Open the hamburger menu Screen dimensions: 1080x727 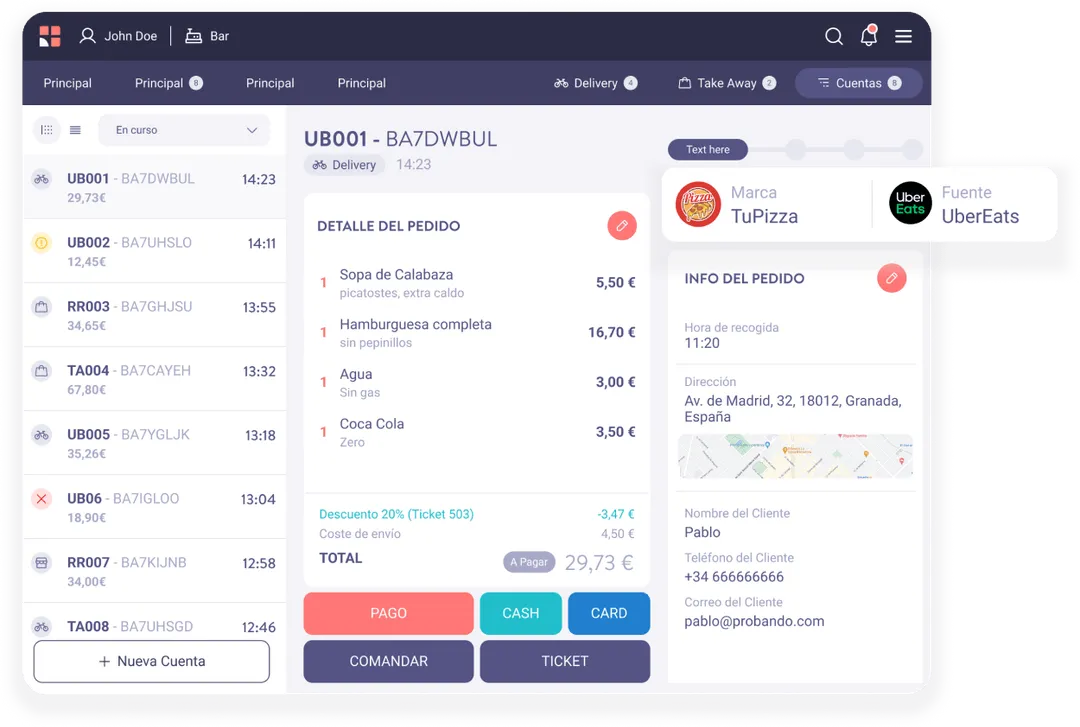903,36
